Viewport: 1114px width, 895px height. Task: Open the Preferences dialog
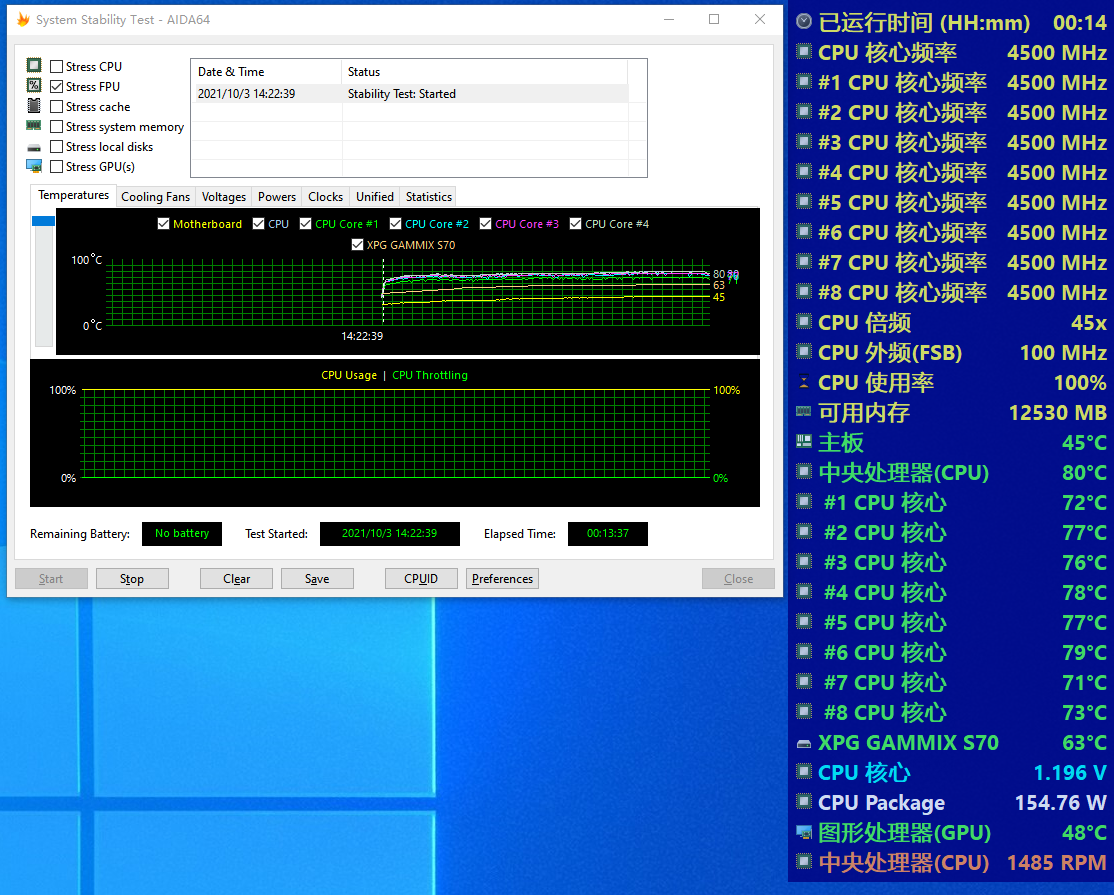(x=502, y=579)
